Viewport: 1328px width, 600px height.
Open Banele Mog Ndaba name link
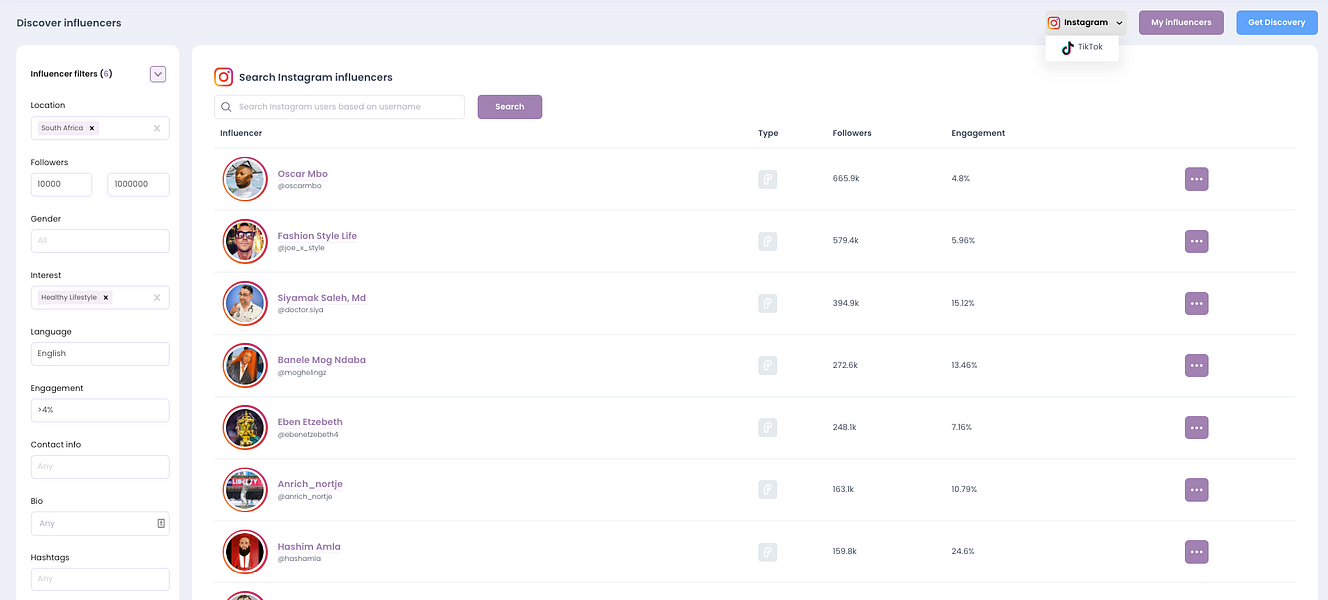click(322, 360)
